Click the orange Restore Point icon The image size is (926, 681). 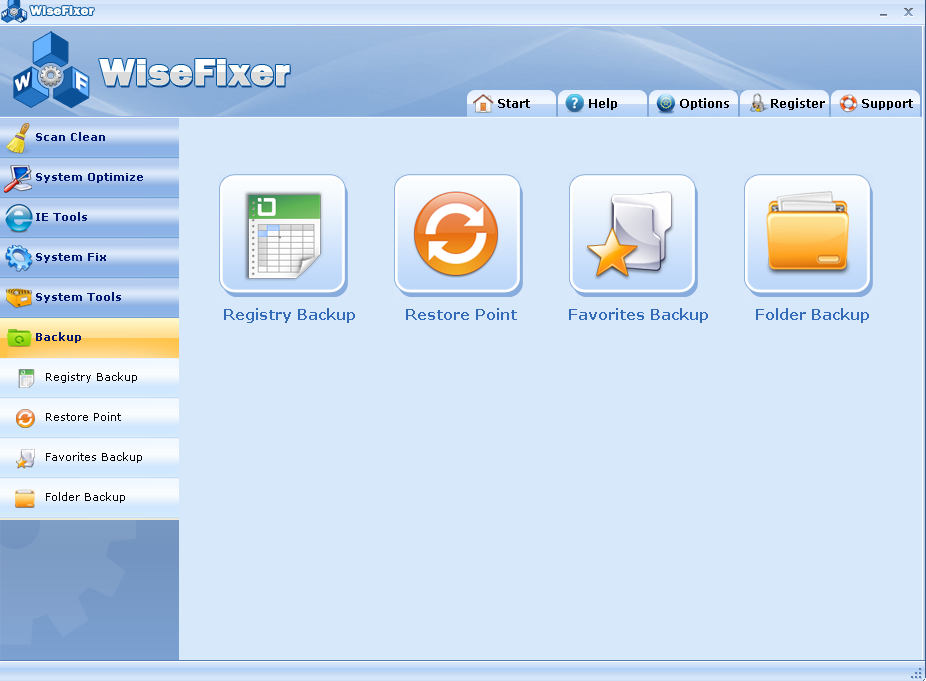[x=457, y=234]
